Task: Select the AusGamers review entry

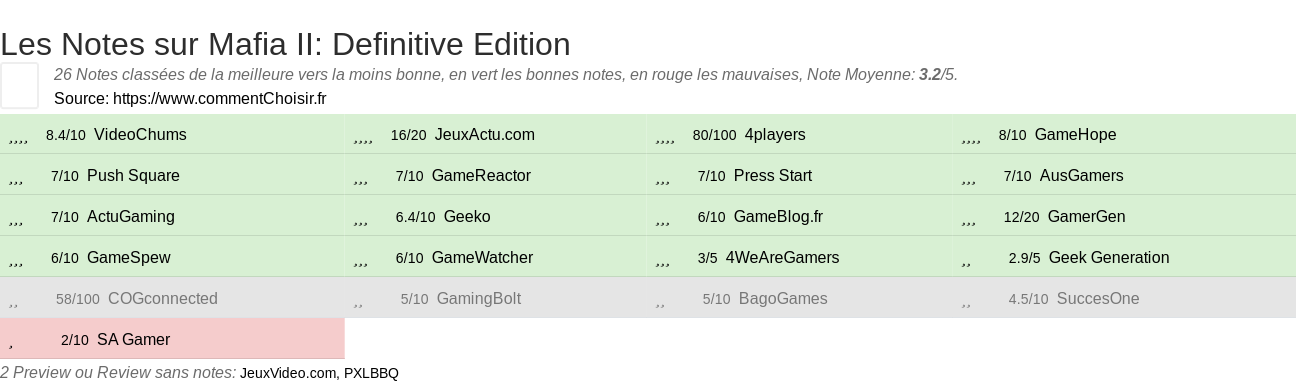Action: pos(1122,176)
